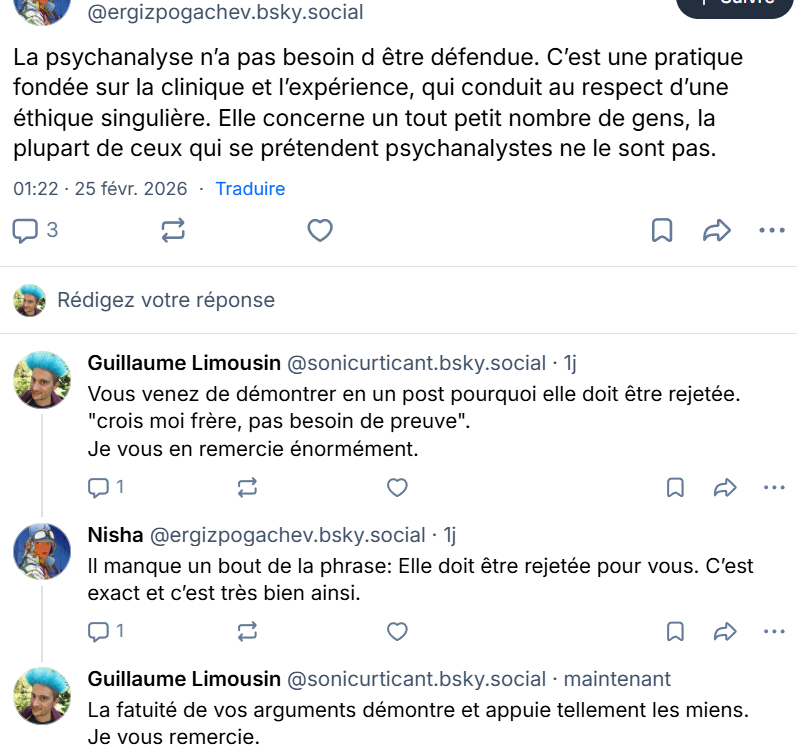Like Guillaume's first reply
This screenshot has width=797, height=748.
coord(397,488)
